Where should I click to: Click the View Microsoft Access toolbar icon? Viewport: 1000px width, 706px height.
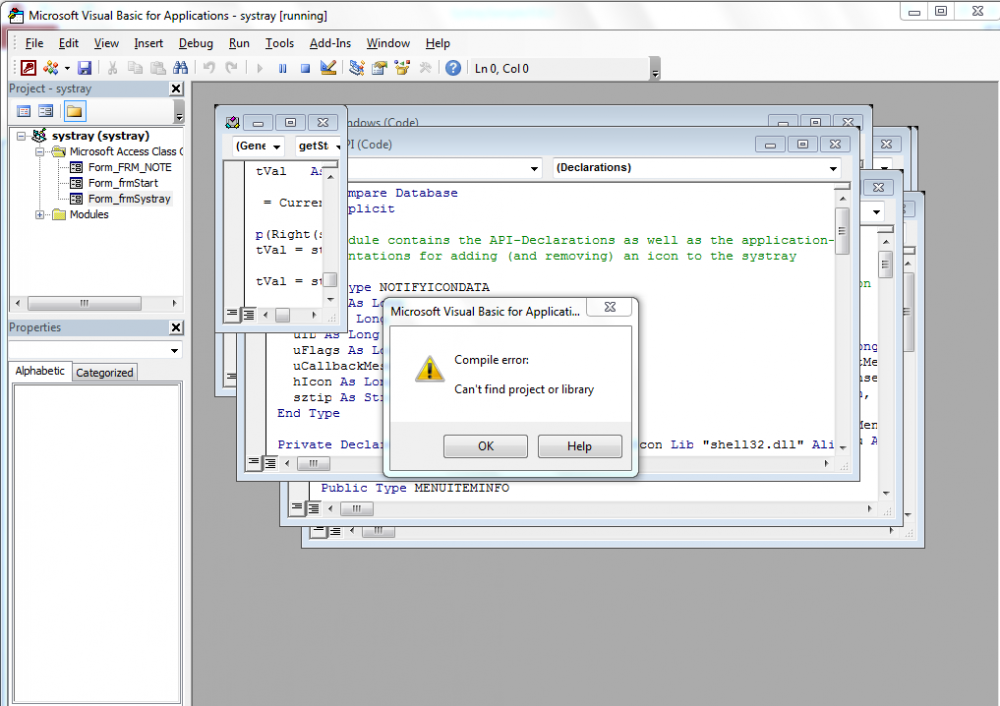click(28, 68)
